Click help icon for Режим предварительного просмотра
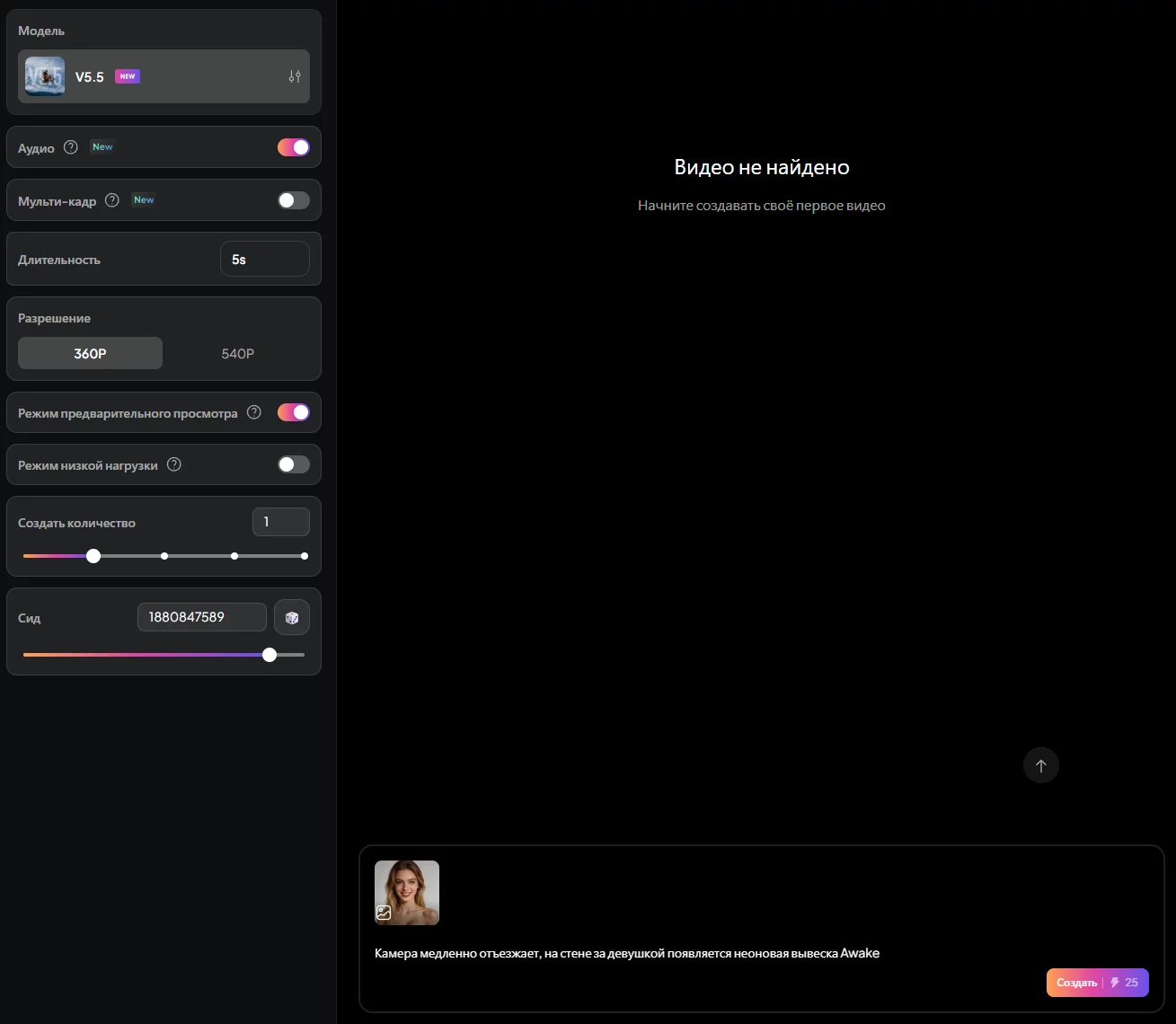The height and width of the screenshot is (1024, 1176). point(254,412)
